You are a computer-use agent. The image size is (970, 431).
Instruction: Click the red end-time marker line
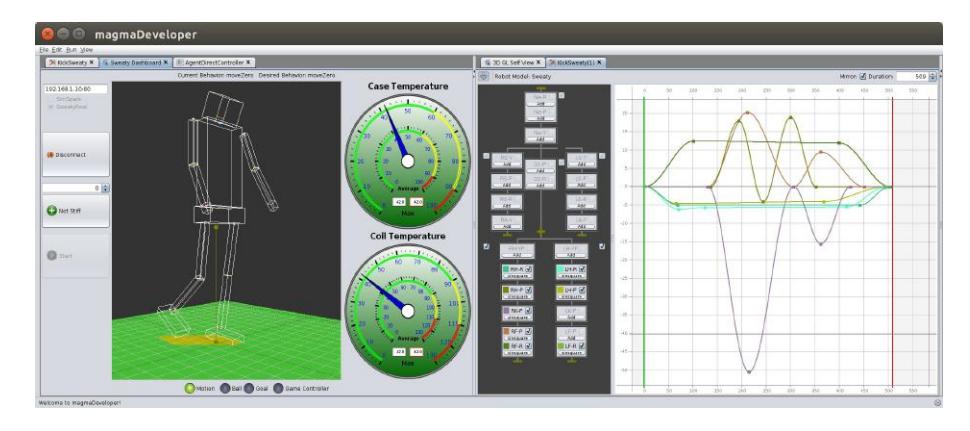pos(893,241)
